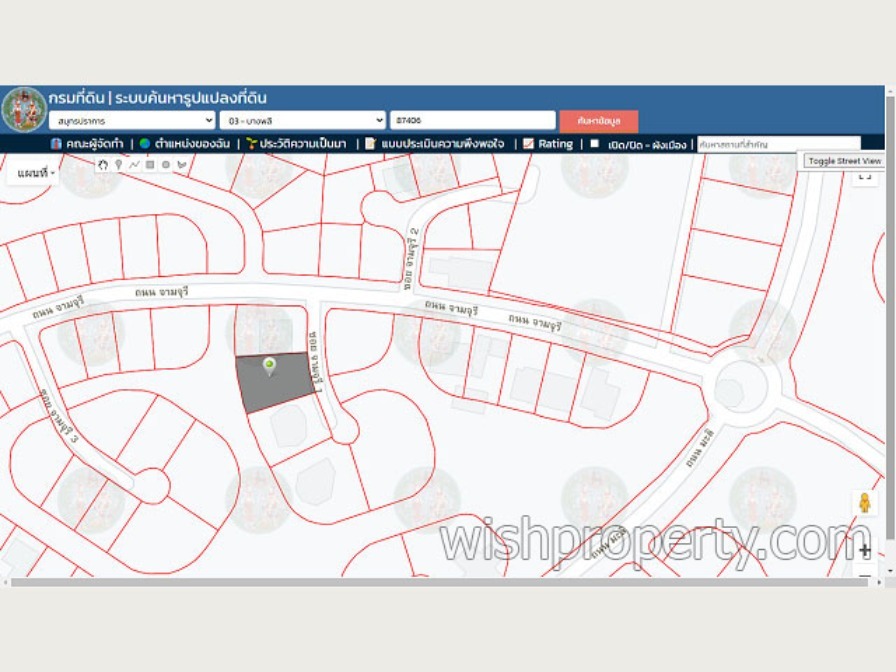896x672 pixels.
Task: Click the Street View pegman icon
Action: [865, 502]
